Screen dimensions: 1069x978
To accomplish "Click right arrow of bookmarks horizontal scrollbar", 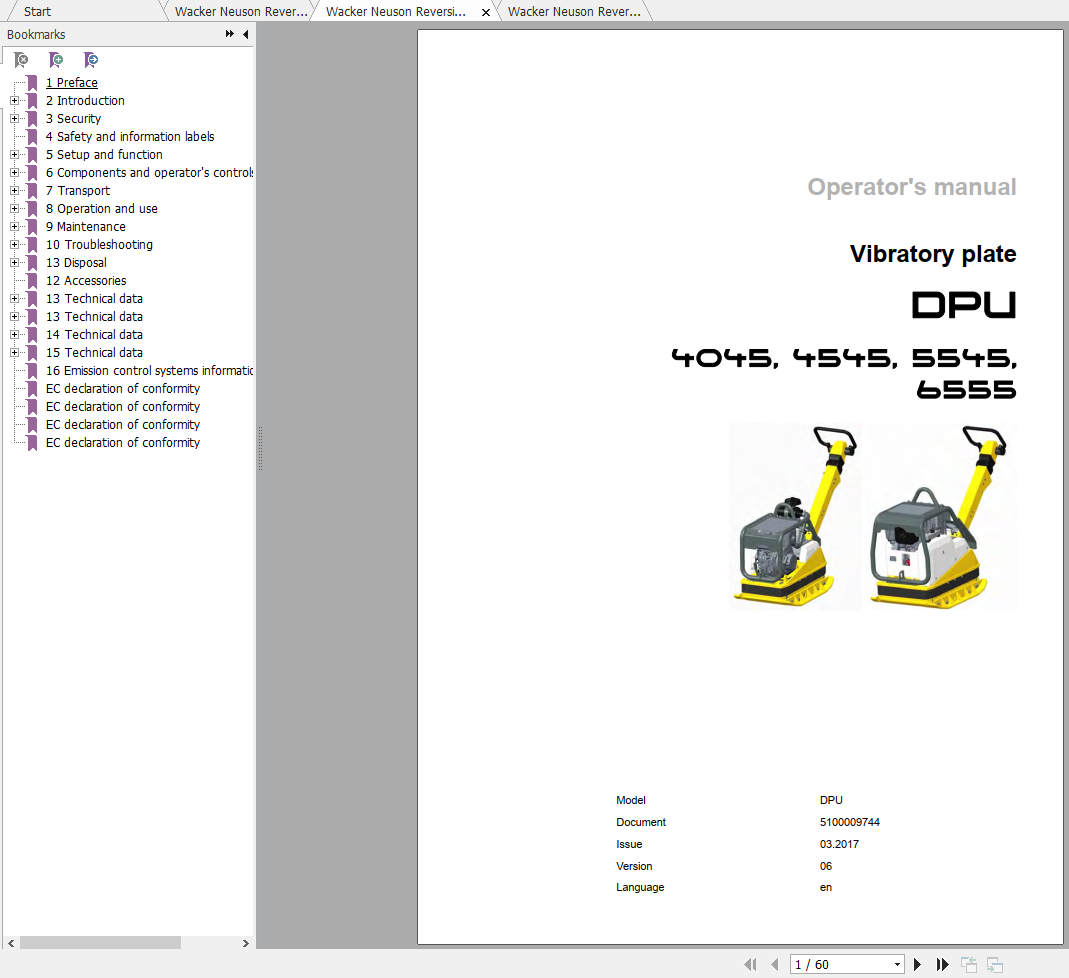I will coord(245,943).
